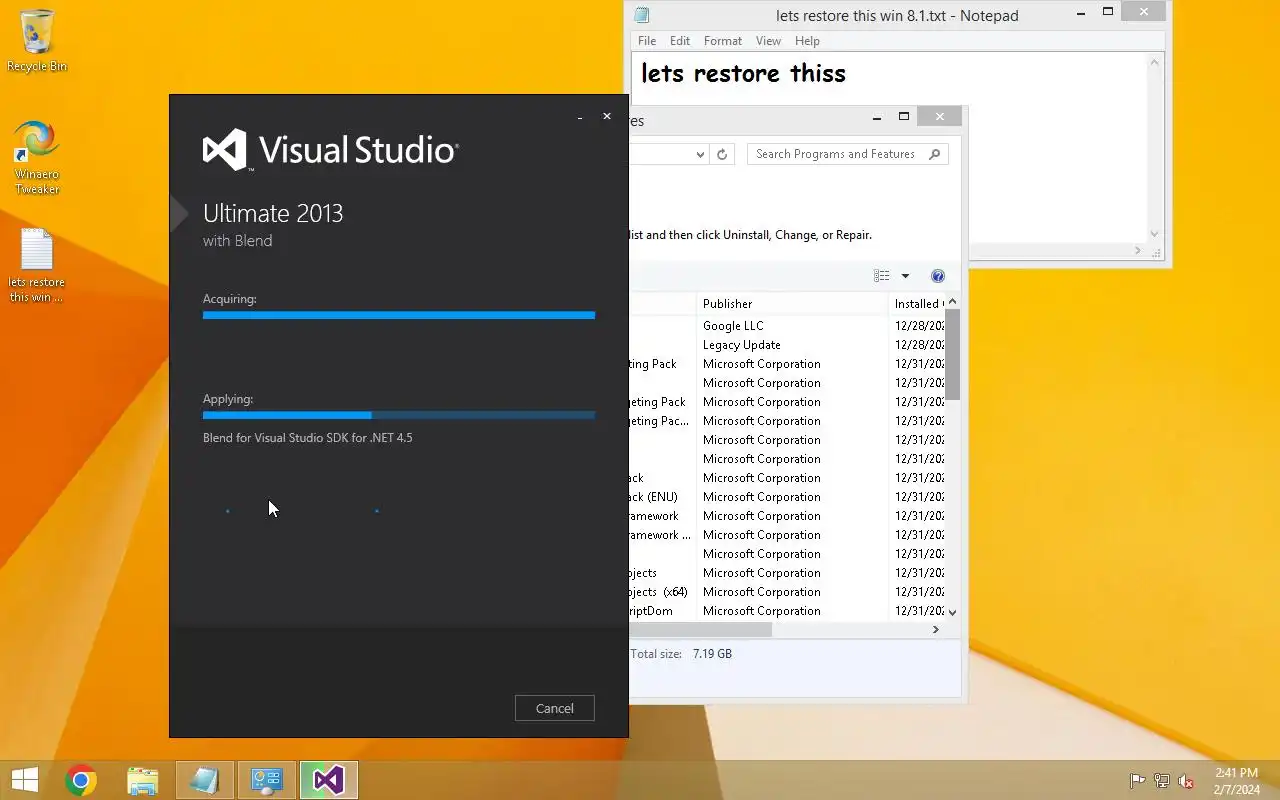Image resolution: width=1280 pixels, height=800 pixels.
Task: Click the search magnifier in Programs and Features
Action: (935, 154)
